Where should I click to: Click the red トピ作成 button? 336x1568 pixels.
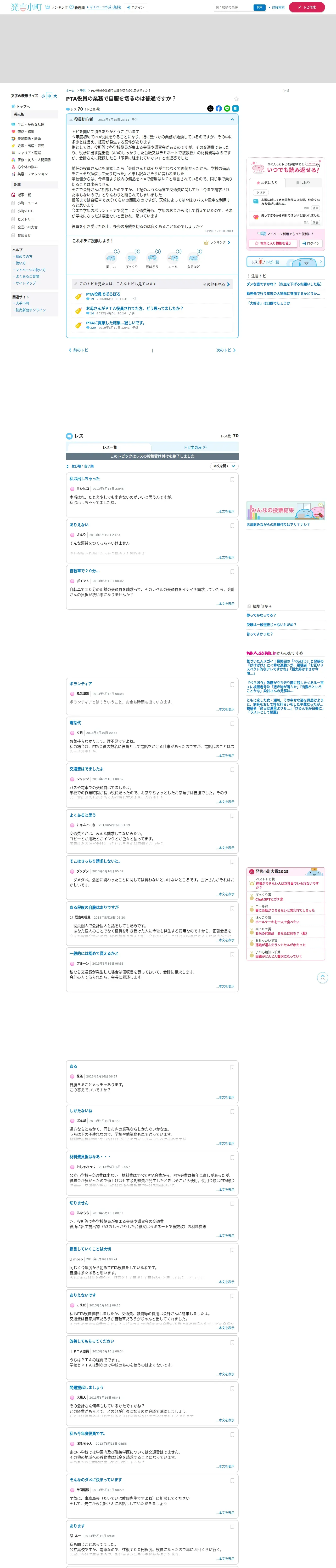[x=307, y=7]
